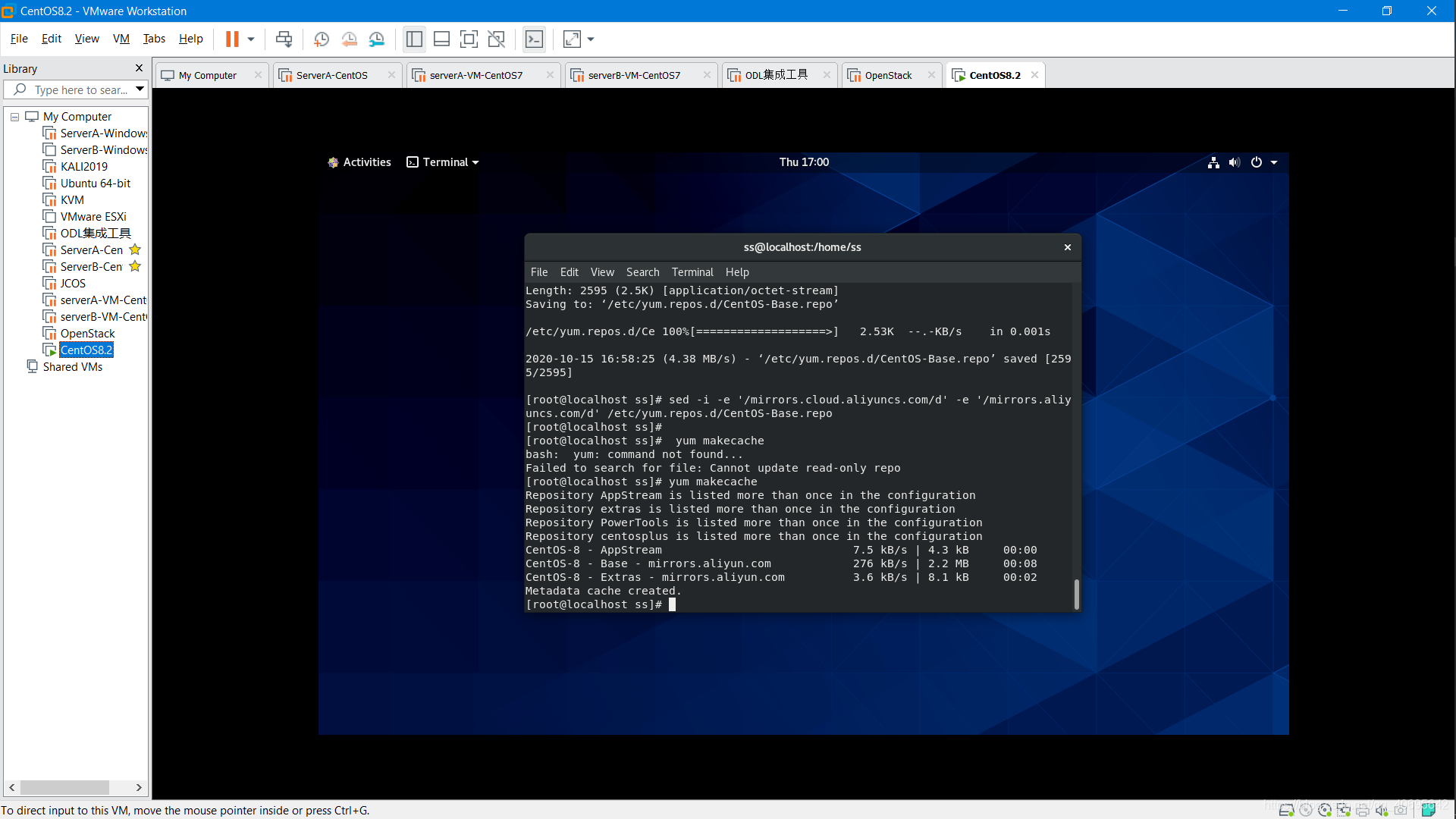Open the Terminal window's Search menu
Viewport: 1456px width, 819px height.
(642, 272)
